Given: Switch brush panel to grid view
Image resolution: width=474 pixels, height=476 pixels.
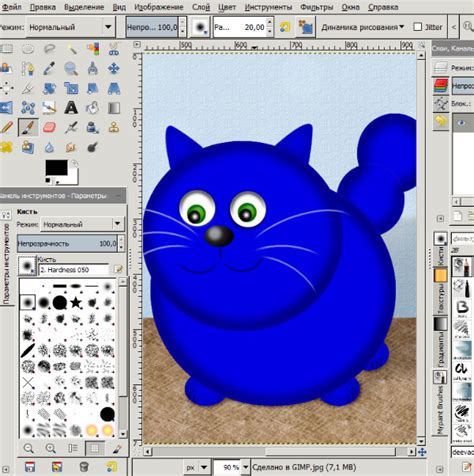Looking at the screenshot, I should click(95, 448).
